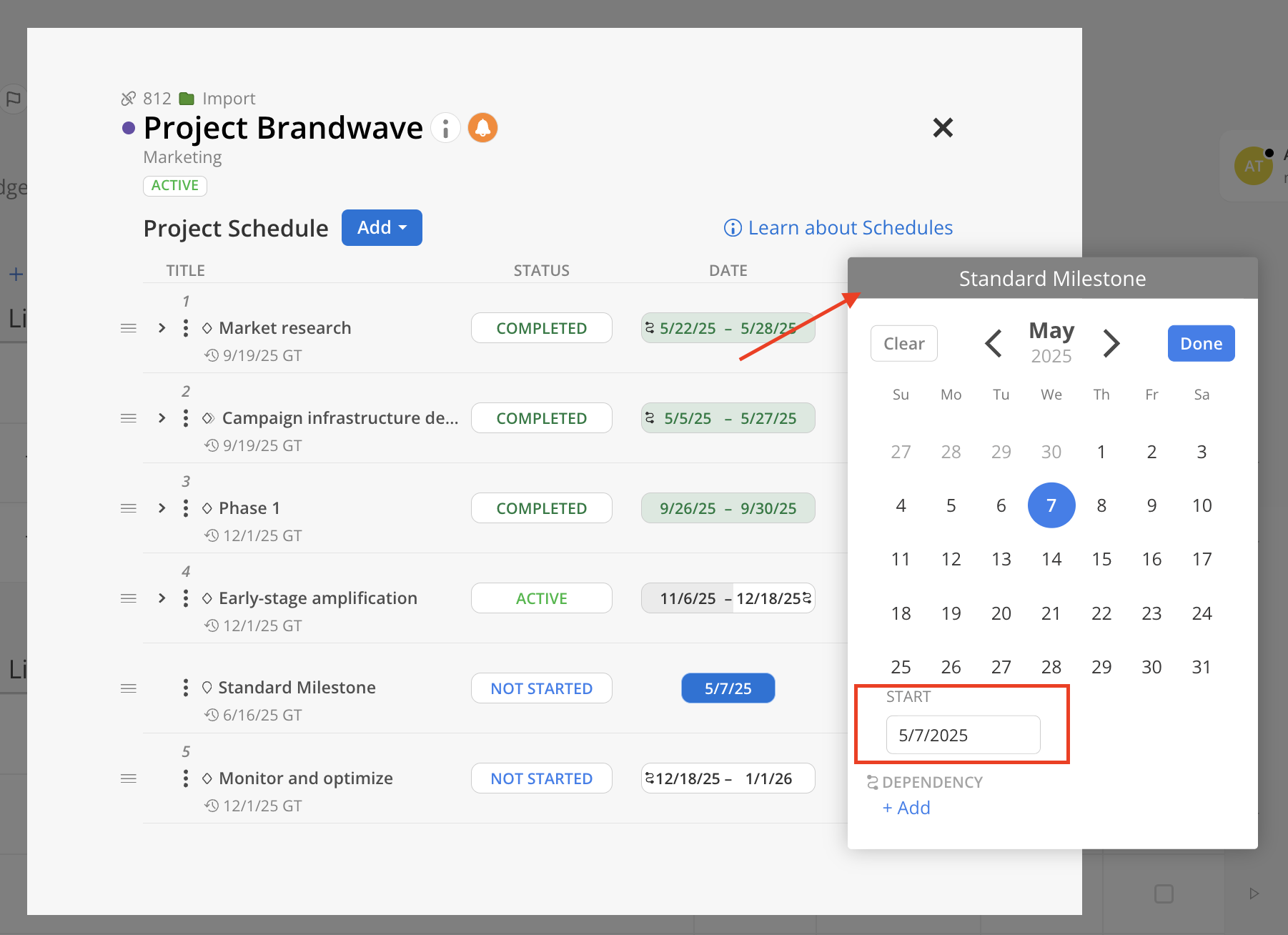The width and height of the screenshot is (1288, 935).
Task: Expand the Phase 1 row
Action: (x=162, y=508)
